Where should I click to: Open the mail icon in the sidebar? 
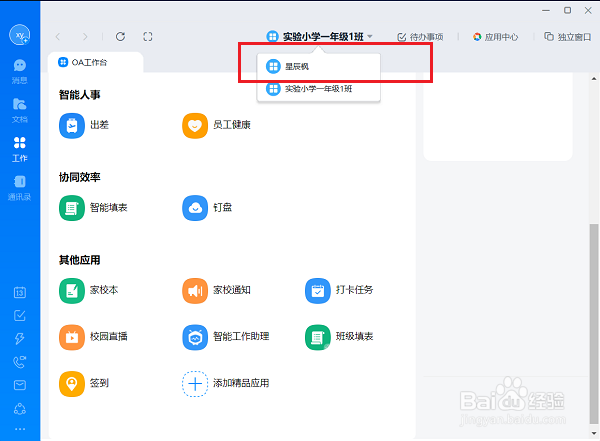(x=20, y=385)
